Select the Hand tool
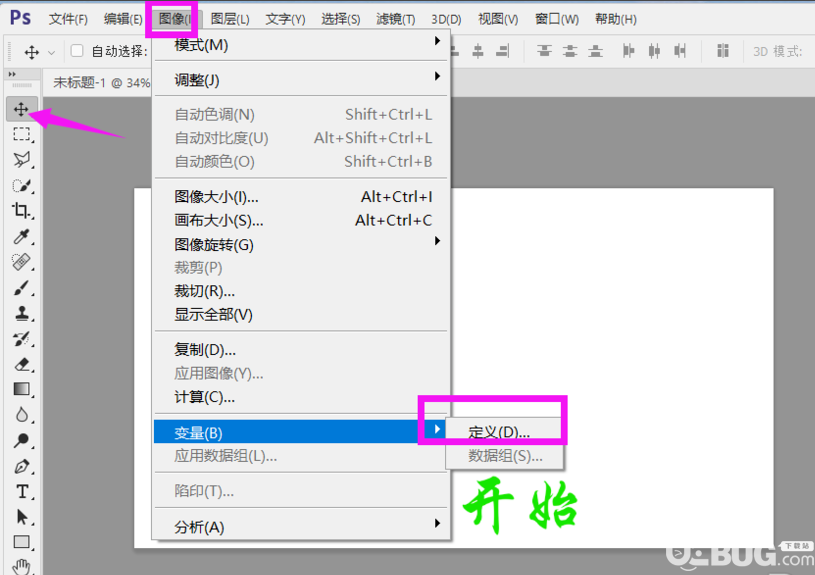Viewport: 815px width, 575px height. click(21, 566)
